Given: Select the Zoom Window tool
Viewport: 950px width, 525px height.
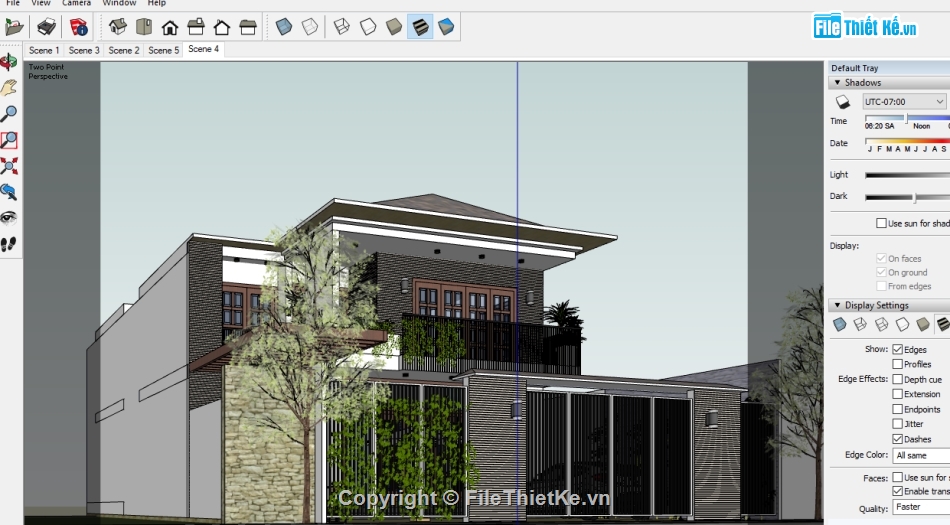Looking at the screenshot, I should 9,140.
